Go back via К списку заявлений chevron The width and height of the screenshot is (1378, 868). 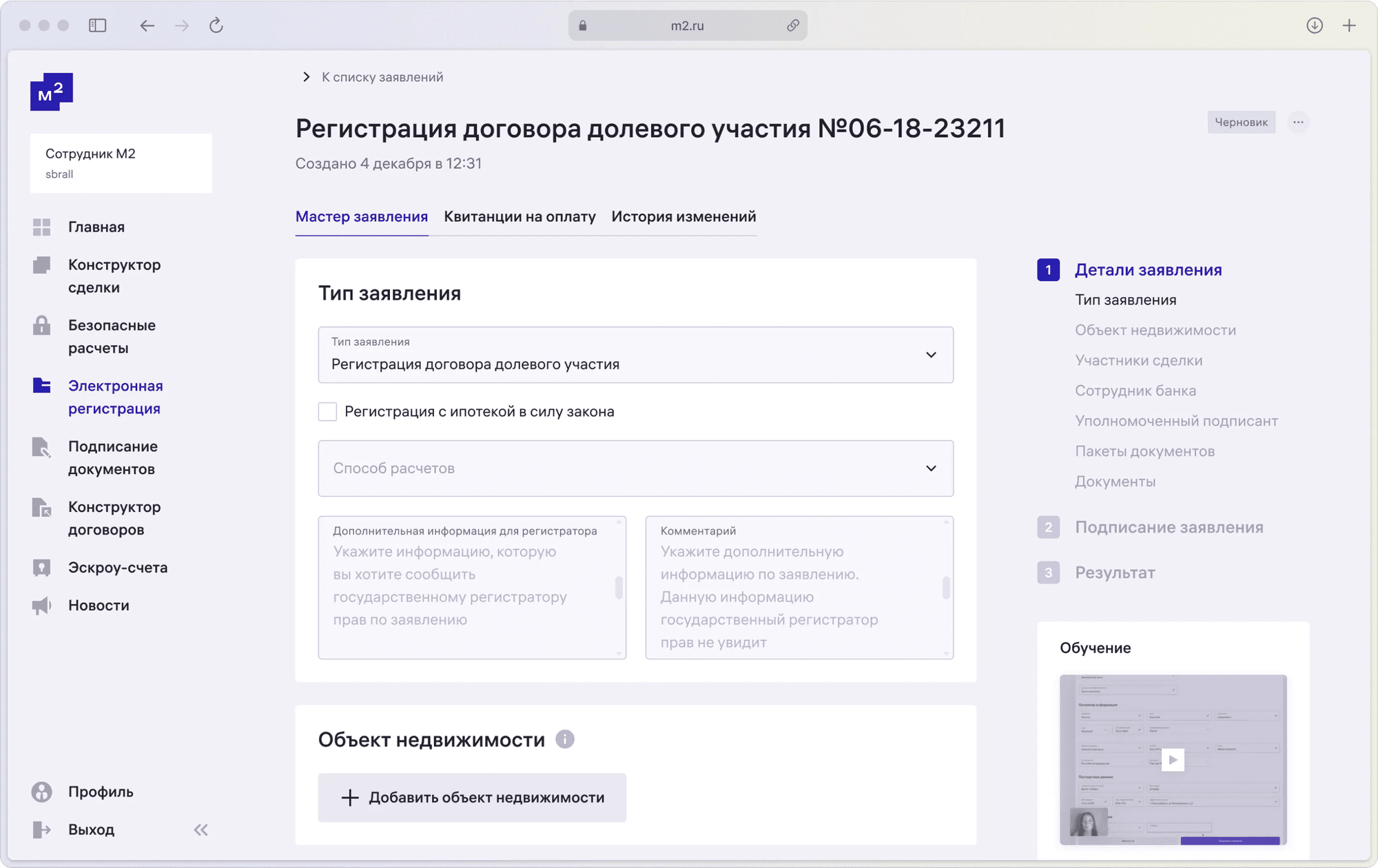click(307, 77)
